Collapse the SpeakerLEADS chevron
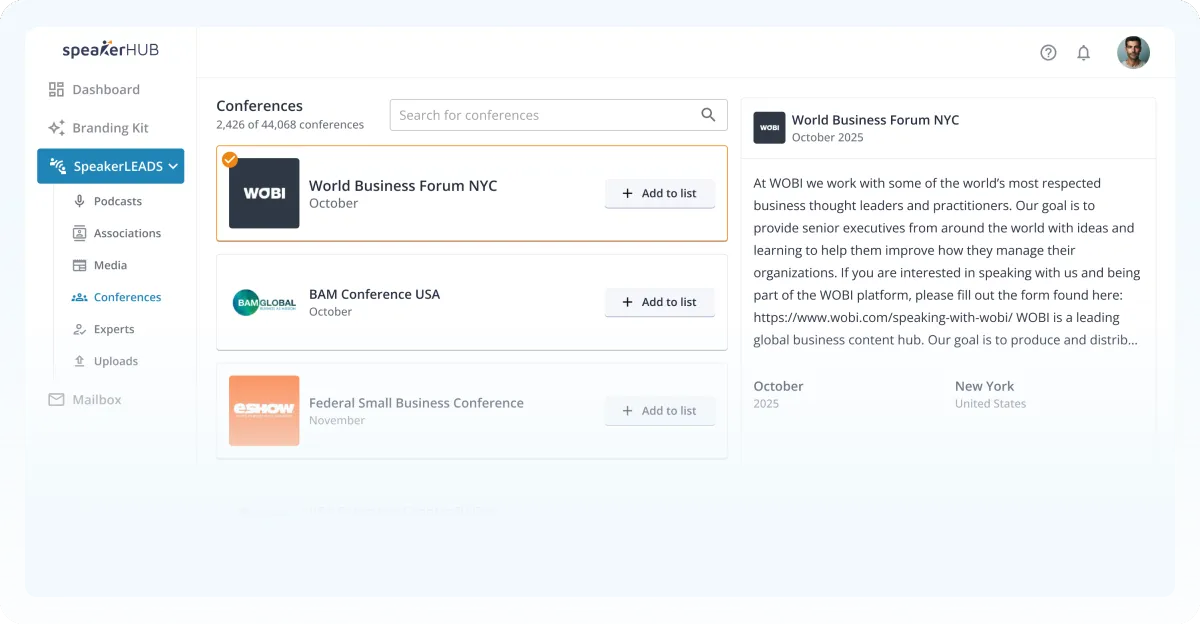Viewport: 1200px width, 624px height. coord(174,167)
